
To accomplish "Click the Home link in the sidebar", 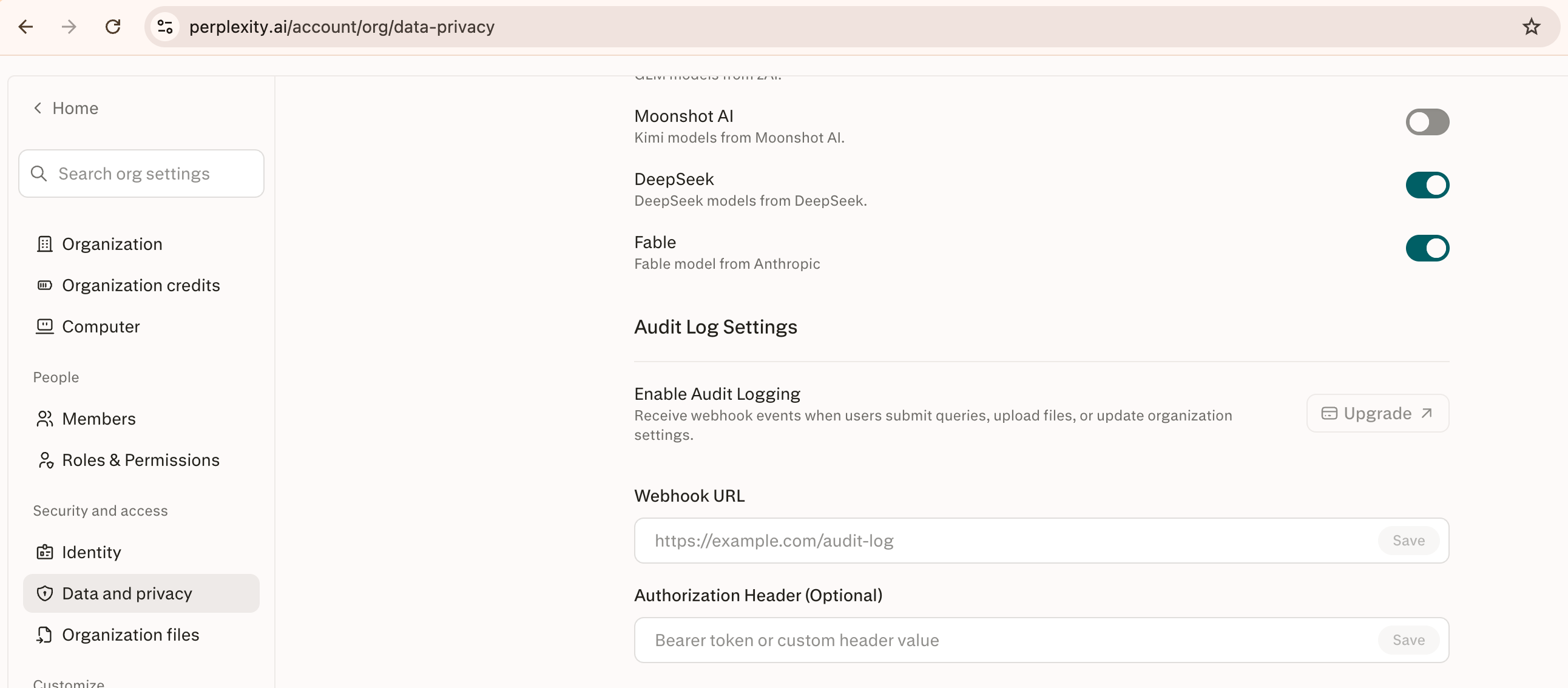I will click(x=75, y=109).
